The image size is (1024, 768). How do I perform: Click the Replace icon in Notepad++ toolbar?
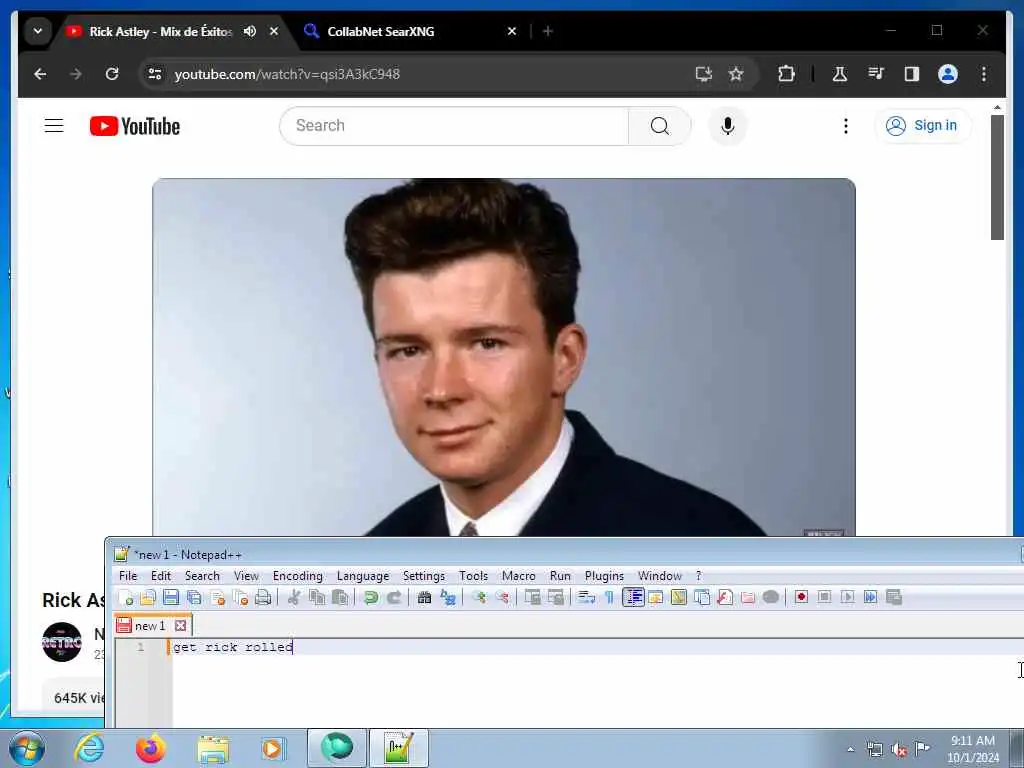pos(448,597)
